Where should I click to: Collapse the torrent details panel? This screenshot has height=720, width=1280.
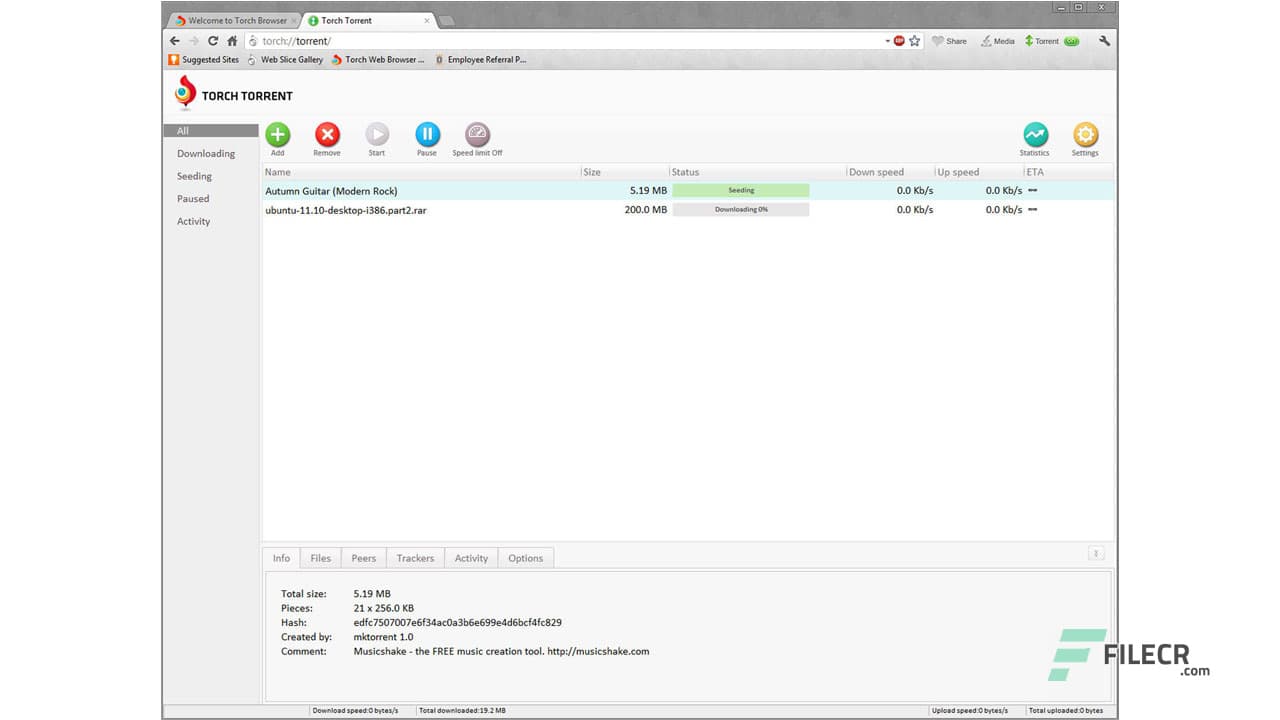point(1096,552)
